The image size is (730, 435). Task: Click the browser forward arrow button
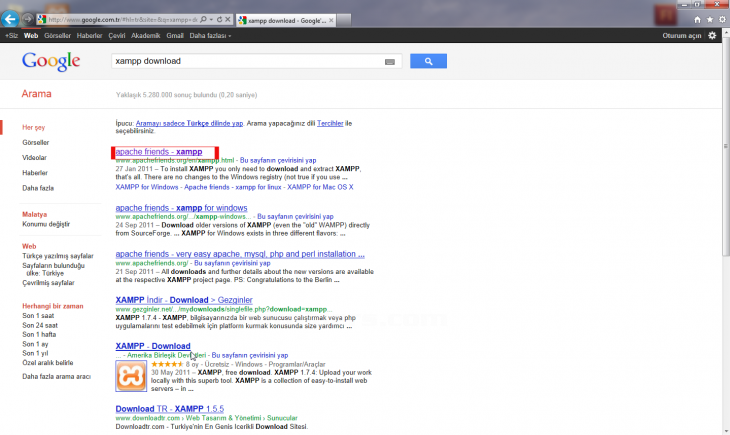pos(27,19)
